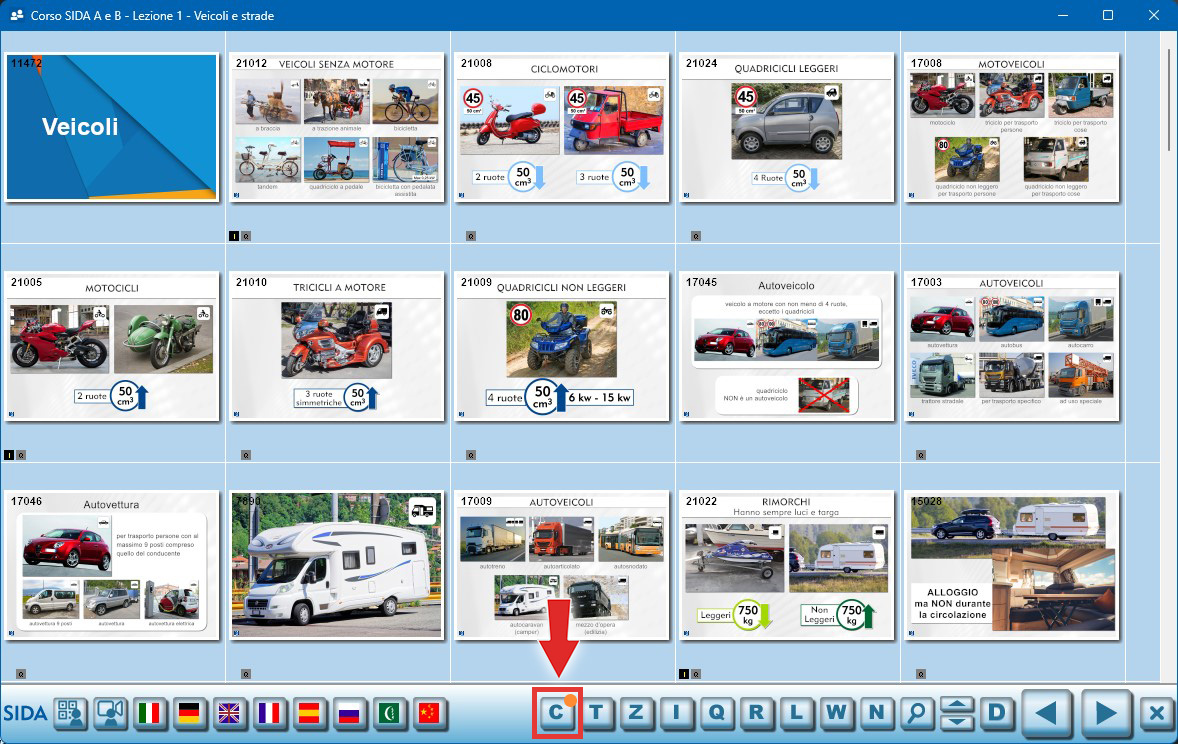Select the Italian flag language
Image resolution: width=1178 pixels, height=744 pixels.
(x=150, y=713)
